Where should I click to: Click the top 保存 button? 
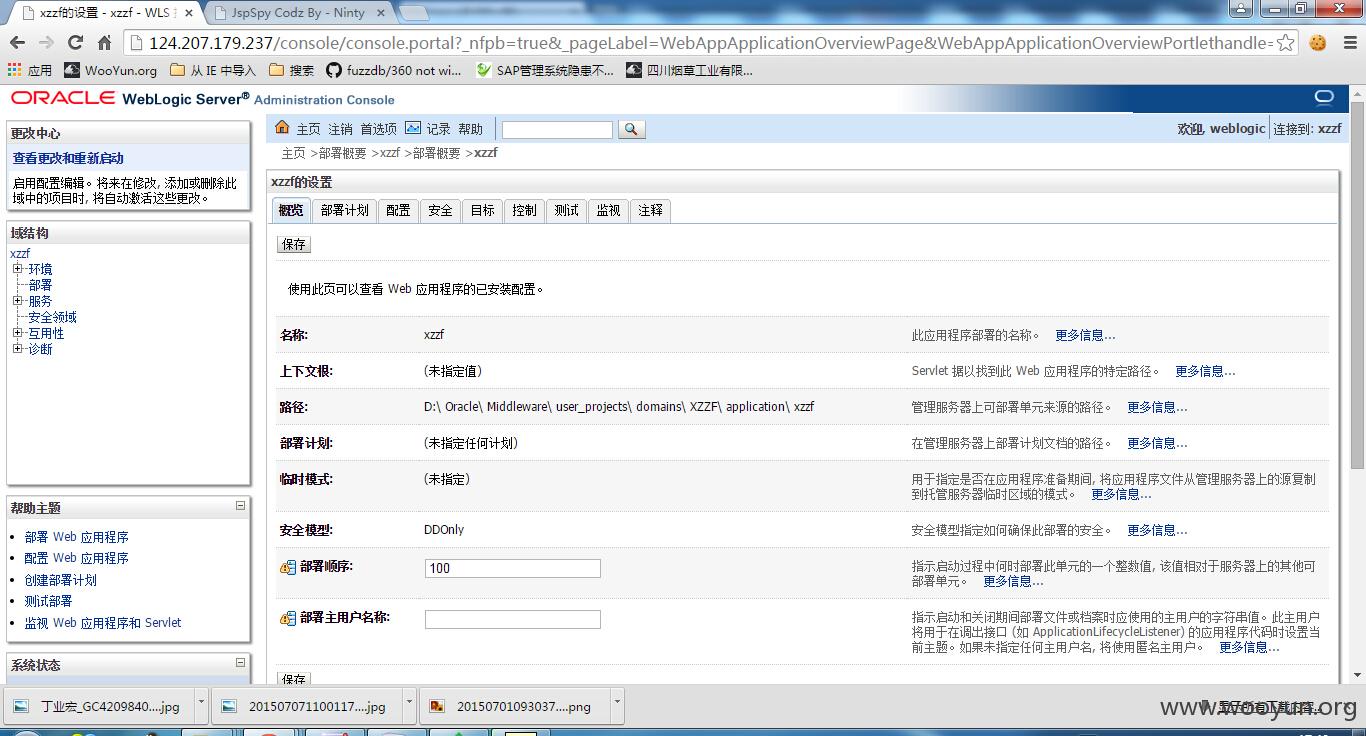click(294, 244)
